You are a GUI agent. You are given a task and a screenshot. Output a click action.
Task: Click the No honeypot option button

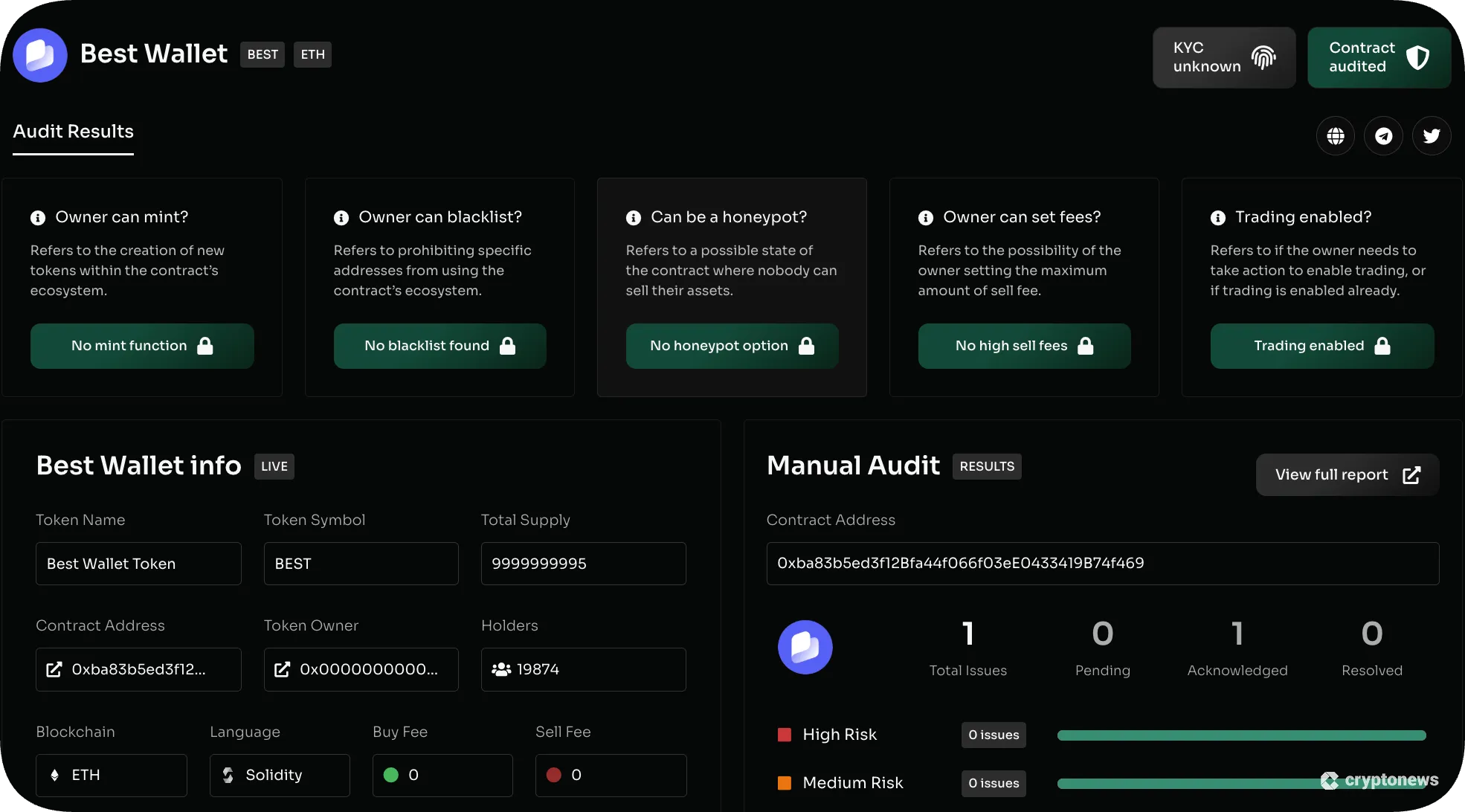732,346
